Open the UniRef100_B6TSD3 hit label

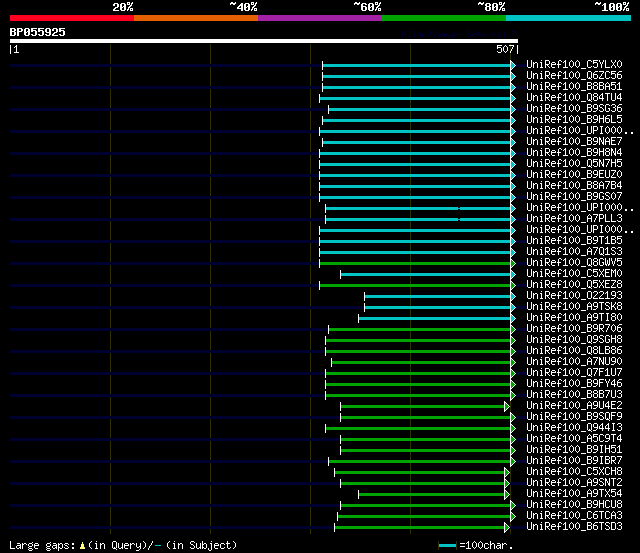[x=574, y=527]
